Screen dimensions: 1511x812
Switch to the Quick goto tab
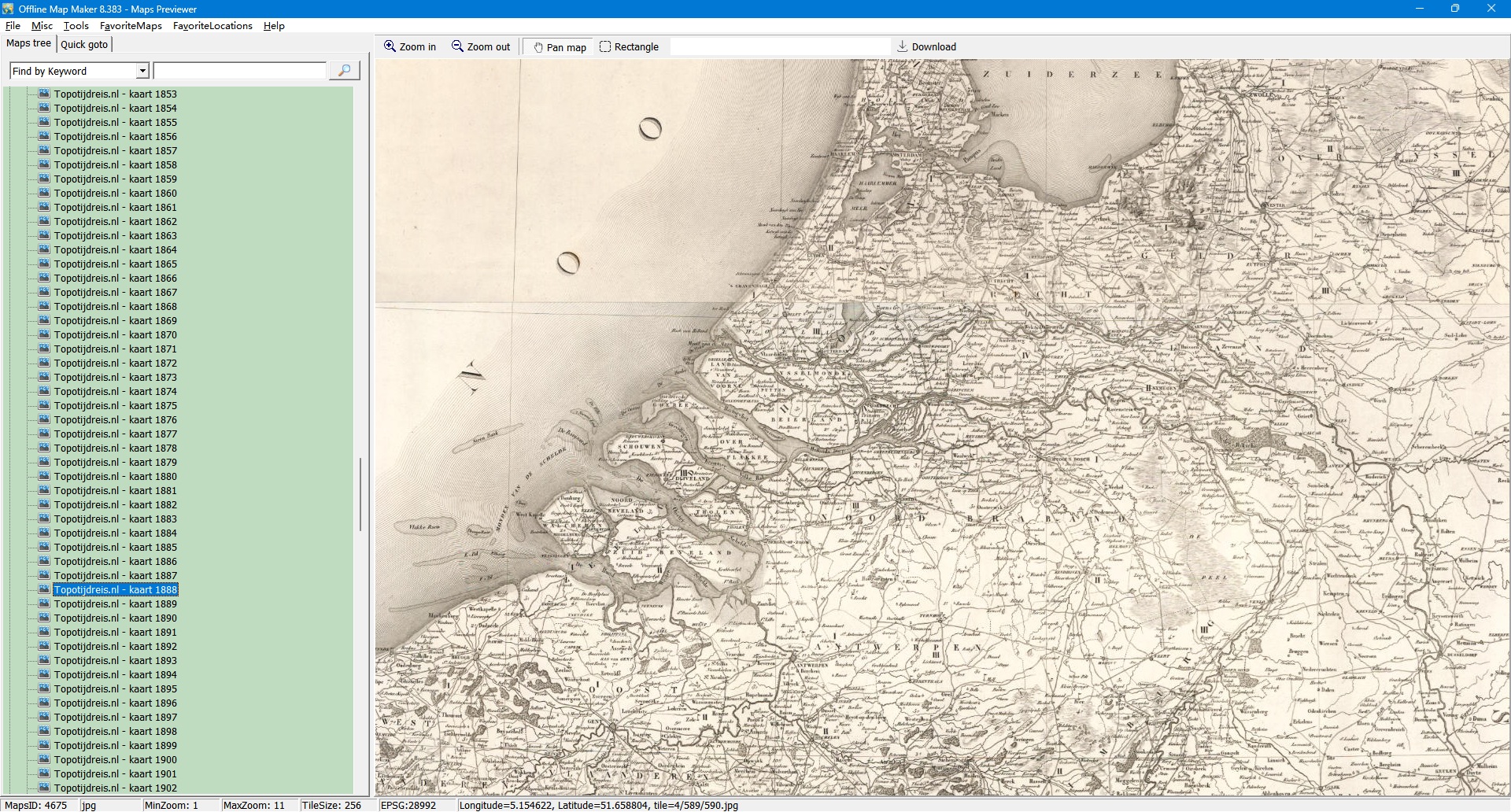[84, 44]
